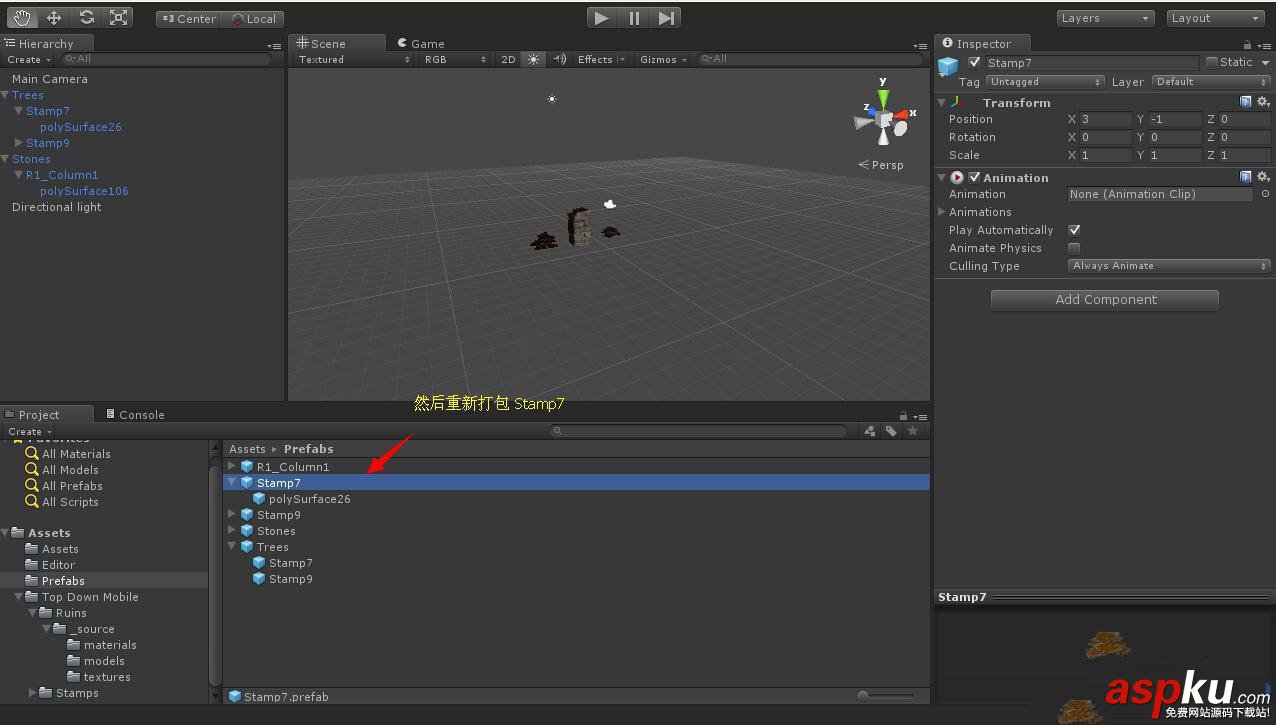Select the Scale tool in the toolbar
Viewport: 1276px width, 725px height.
click(x=119, y=17)
